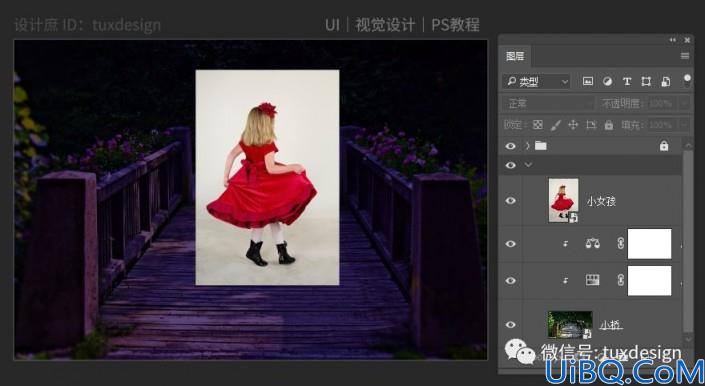Click the layers list scroll up arrow
Image resolution: width=705 pixels, height=386 pixels.
687,145
